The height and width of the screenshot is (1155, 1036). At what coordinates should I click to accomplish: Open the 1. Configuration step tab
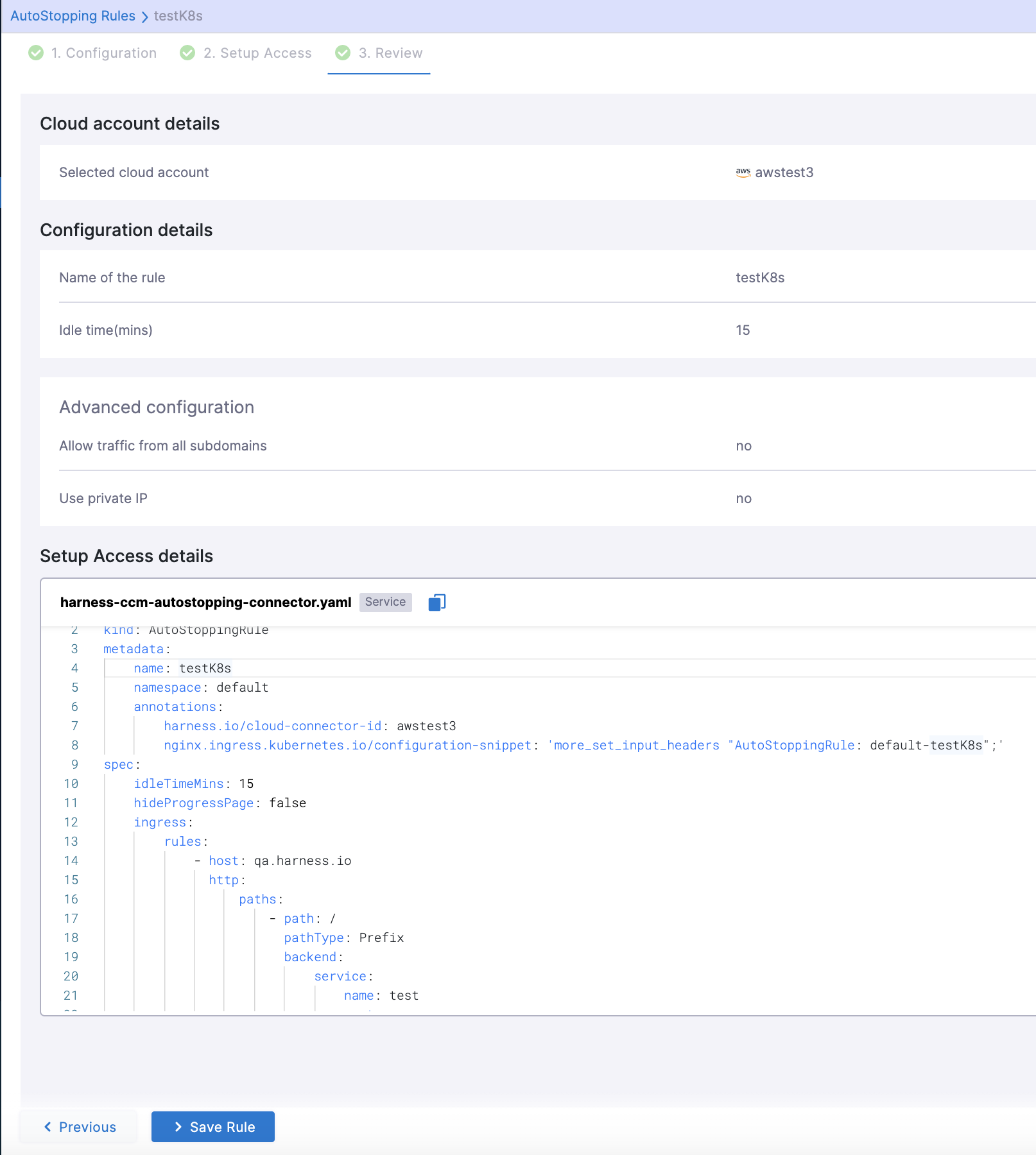click(104, 53)
